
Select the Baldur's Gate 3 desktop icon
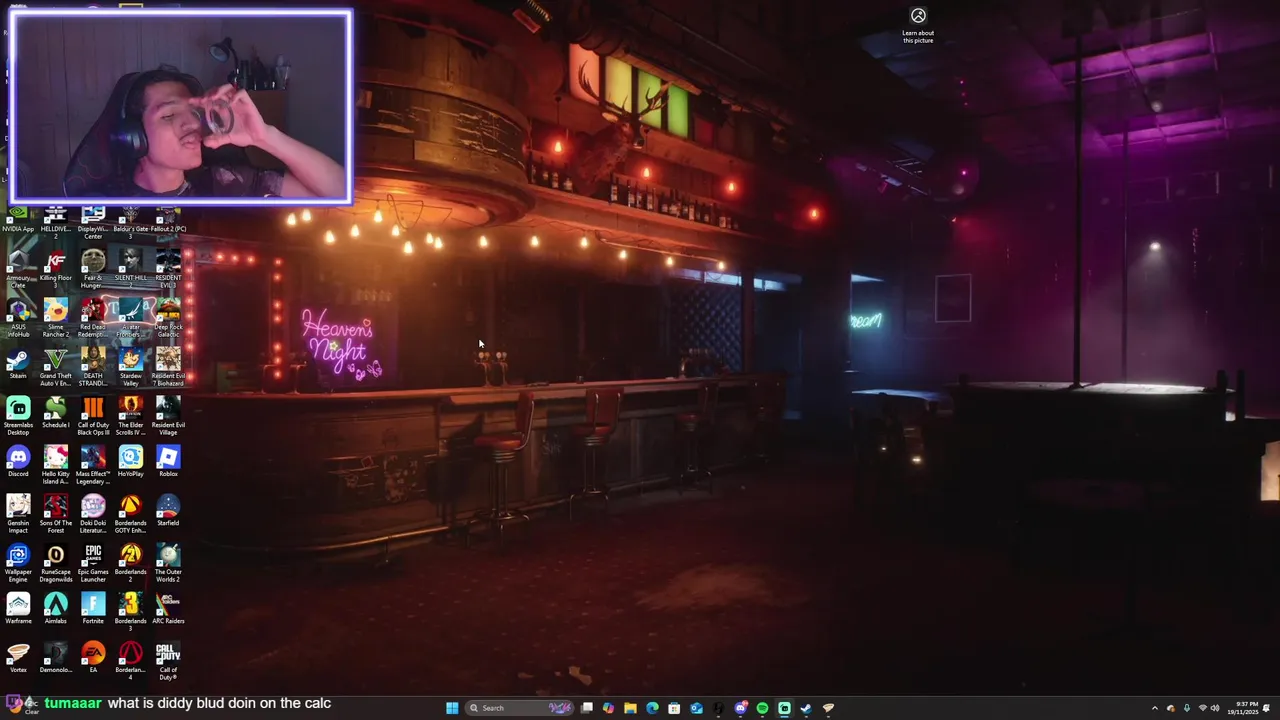(130, 220)
